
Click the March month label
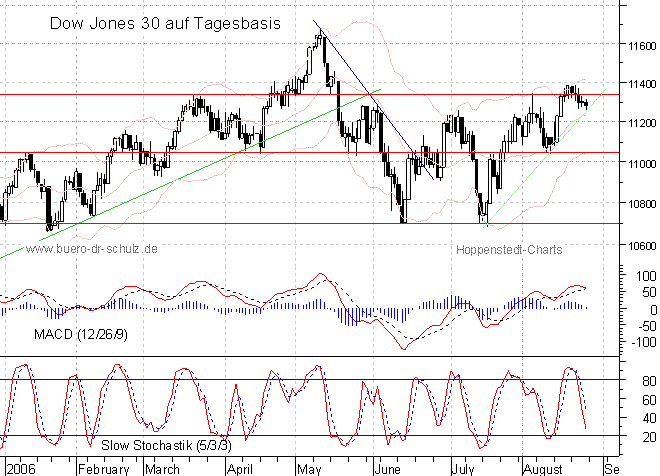162,469
